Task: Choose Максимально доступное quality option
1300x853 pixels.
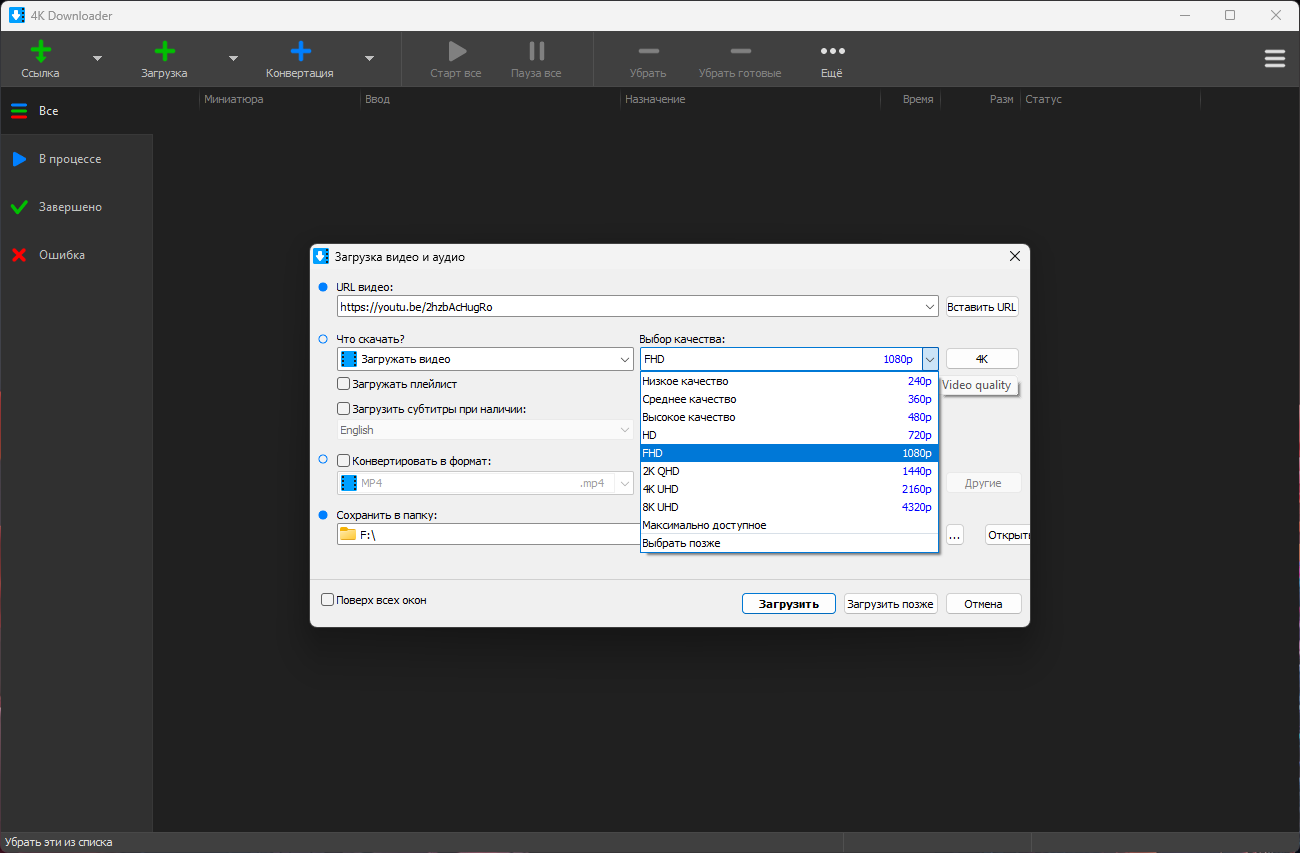Action: tap(789, 525)
